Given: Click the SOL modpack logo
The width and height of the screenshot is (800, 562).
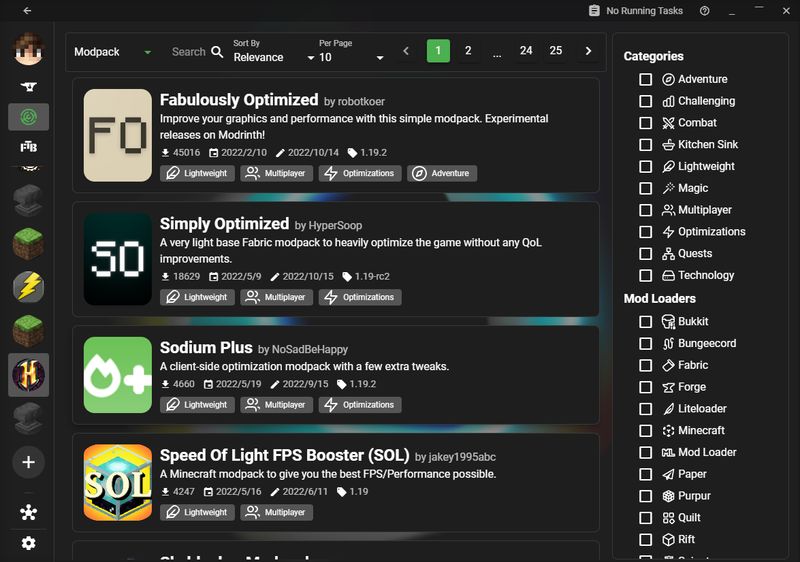Looking at the screenshot, I should point(118,482).
